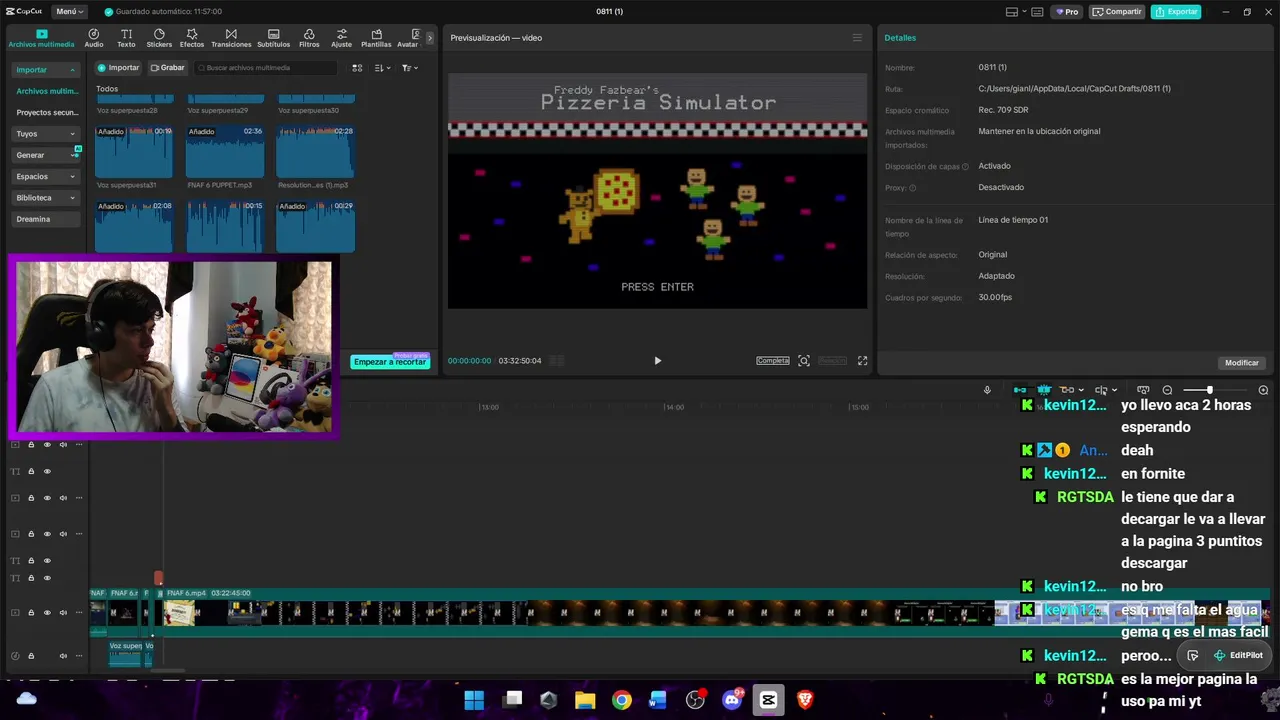
Task: Open the Stickers tab
Action: click(159, 38)
